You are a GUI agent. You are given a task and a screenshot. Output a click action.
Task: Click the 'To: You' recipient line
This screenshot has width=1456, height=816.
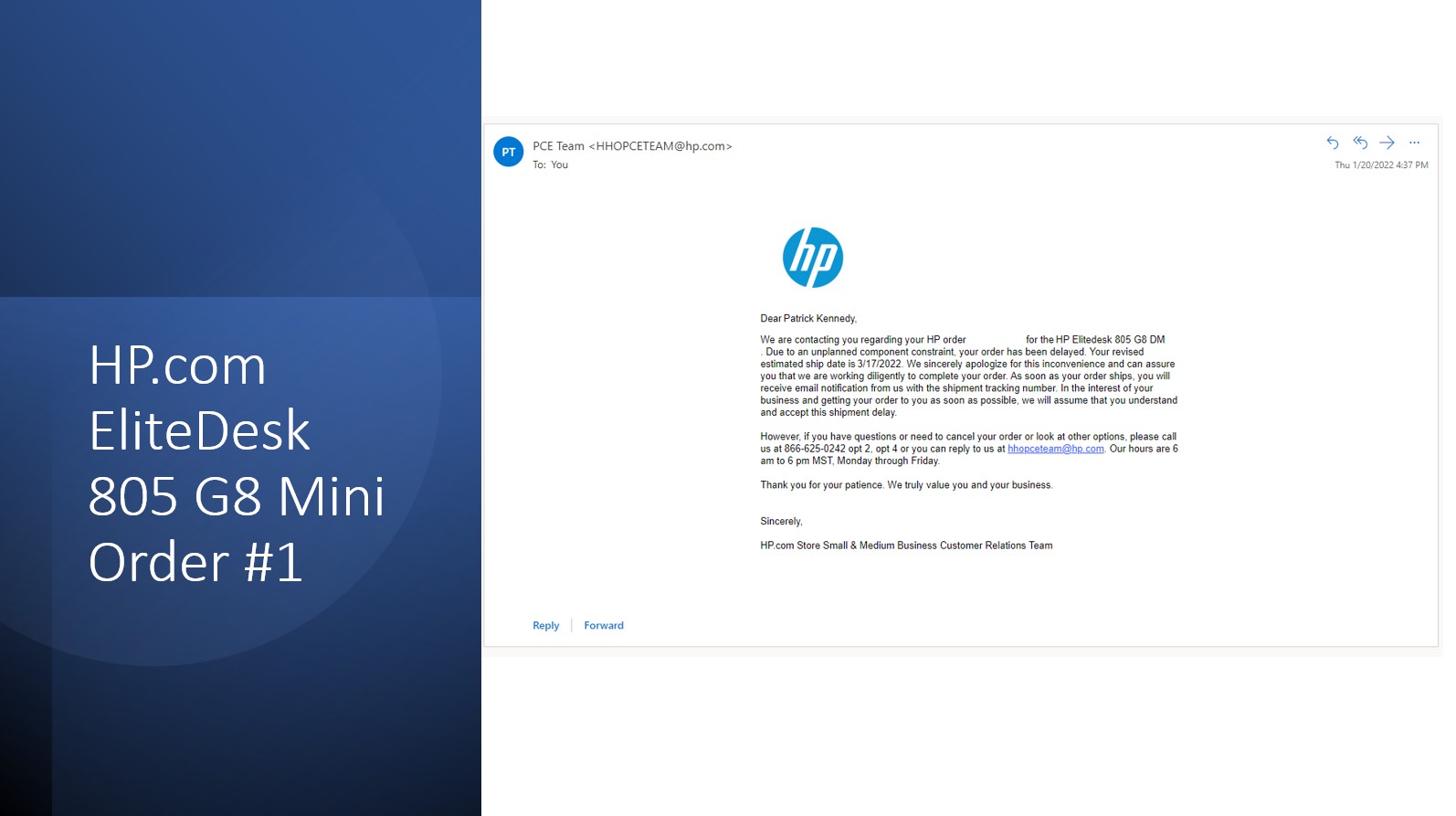coord(551,165)
